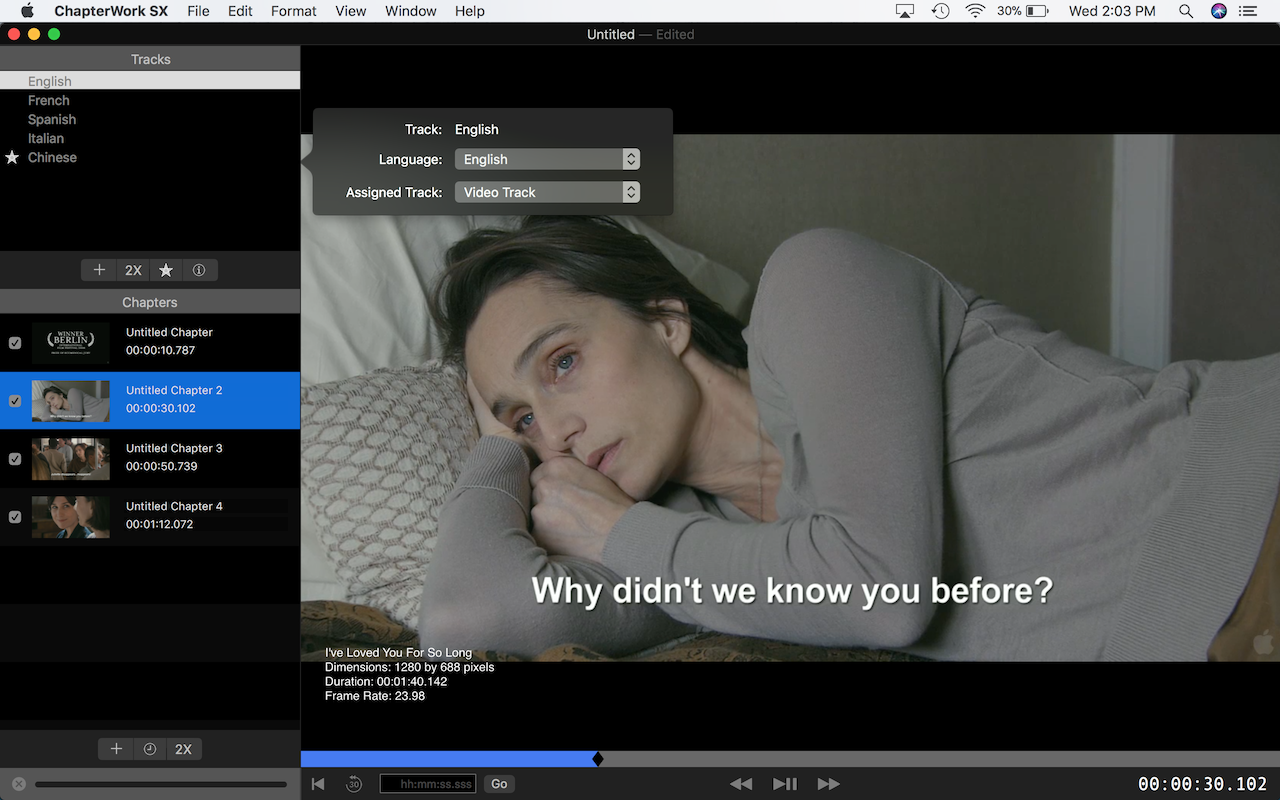Click the bottom-left slider track
The image size is (1280, 800).
pyautogui.click(x=161, y=784)
